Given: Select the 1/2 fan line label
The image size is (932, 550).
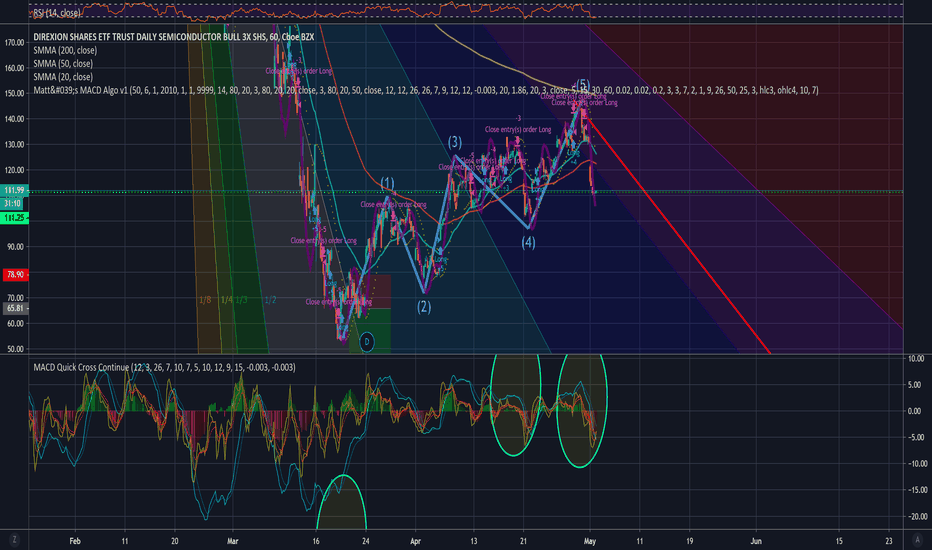Looking at the screenshot, I should [x=270, y=300].
